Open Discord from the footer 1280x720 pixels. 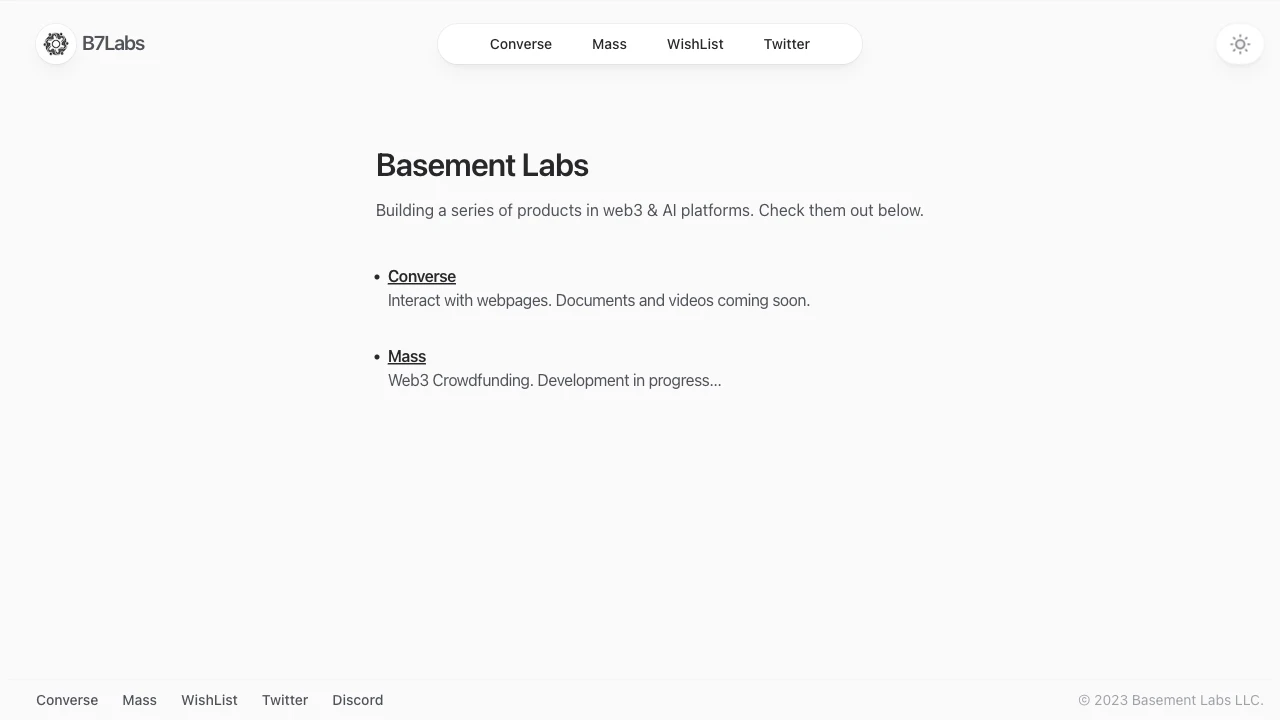[357, 700]
